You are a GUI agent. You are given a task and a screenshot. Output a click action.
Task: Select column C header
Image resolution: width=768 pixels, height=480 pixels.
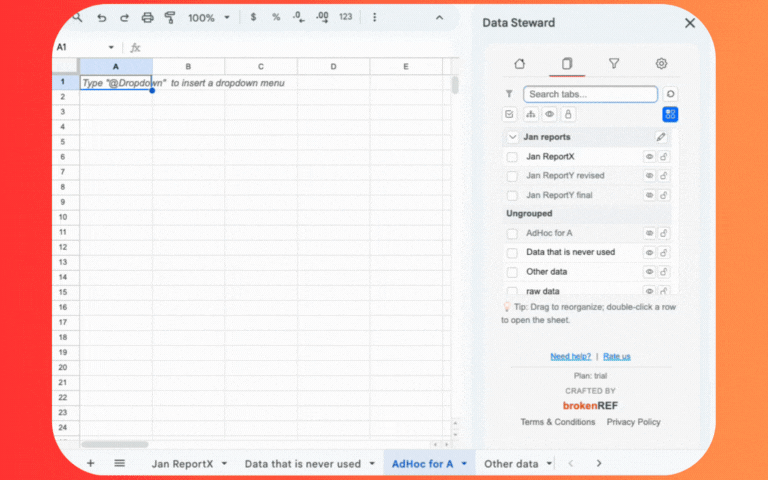coord(261,67)
